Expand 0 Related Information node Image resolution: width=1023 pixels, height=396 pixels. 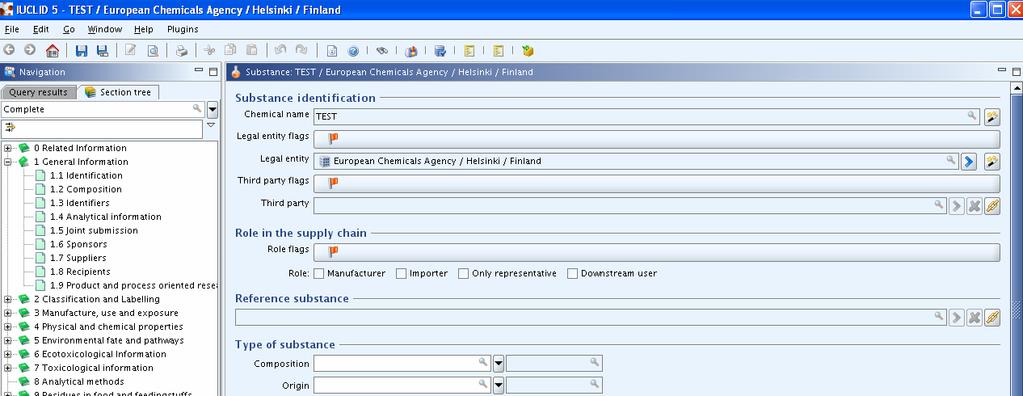pyautogui.click(x=8, y=148)
